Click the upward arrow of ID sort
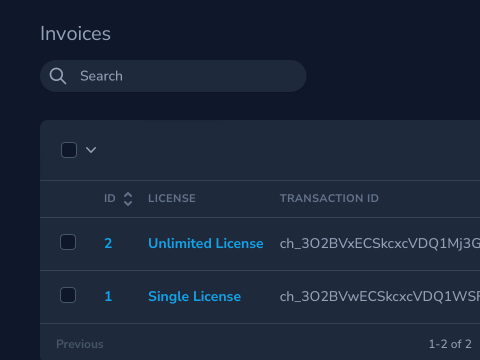 coord(128,195)
